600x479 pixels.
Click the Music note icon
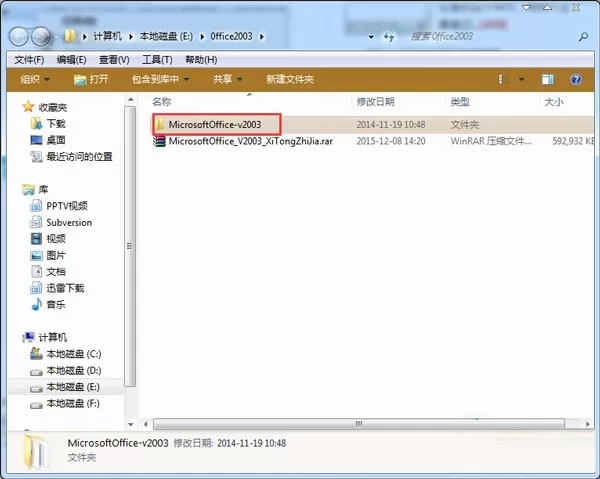(x=36, y=305)
